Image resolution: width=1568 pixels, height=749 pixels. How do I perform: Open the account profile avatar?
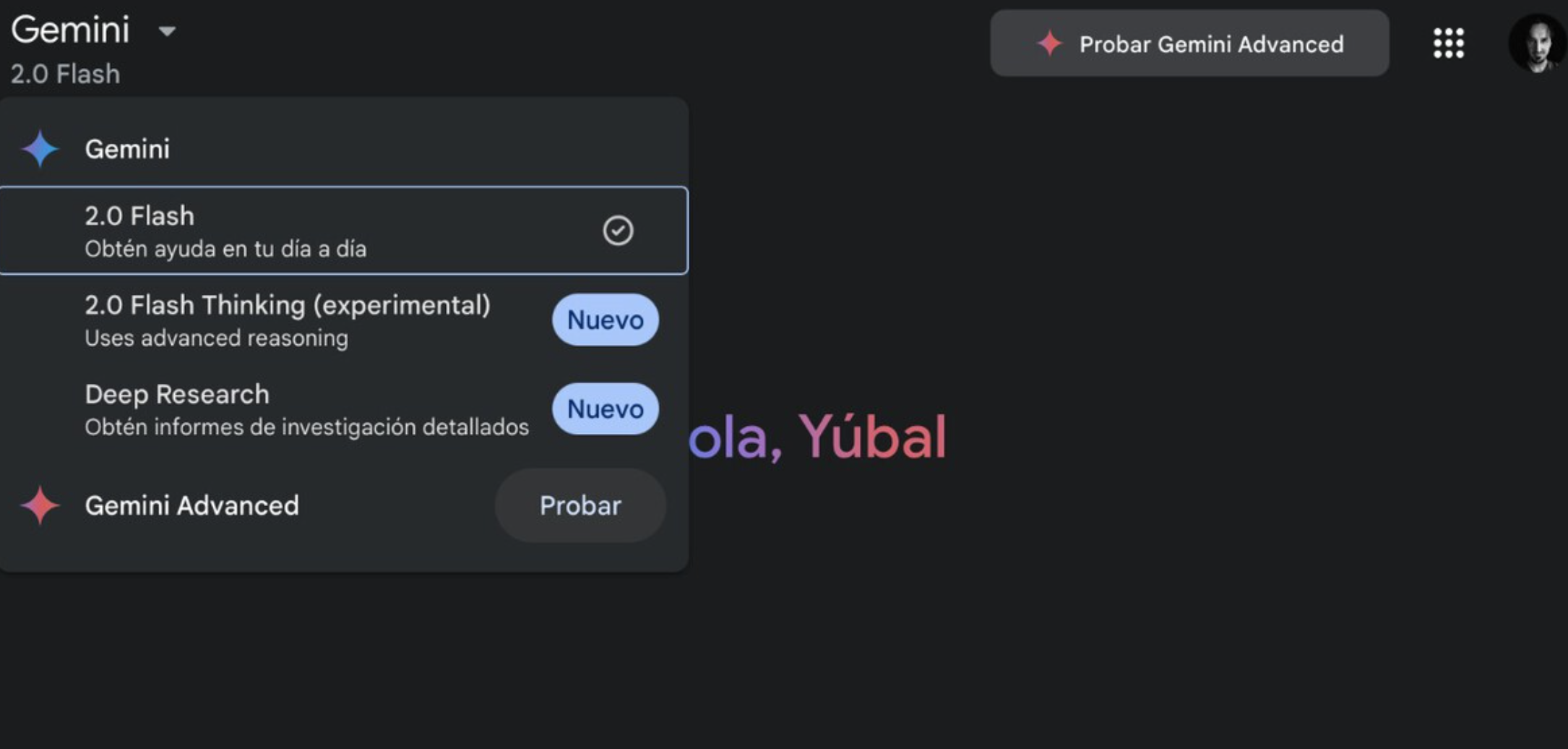click(1538, 43)
